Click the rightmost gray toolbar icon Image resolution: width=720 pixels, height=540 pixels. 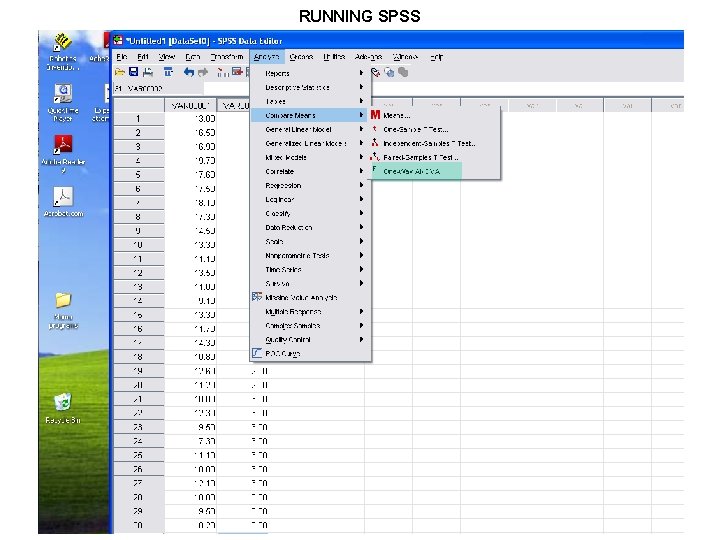pyautogui.click(x=403, y=72)
